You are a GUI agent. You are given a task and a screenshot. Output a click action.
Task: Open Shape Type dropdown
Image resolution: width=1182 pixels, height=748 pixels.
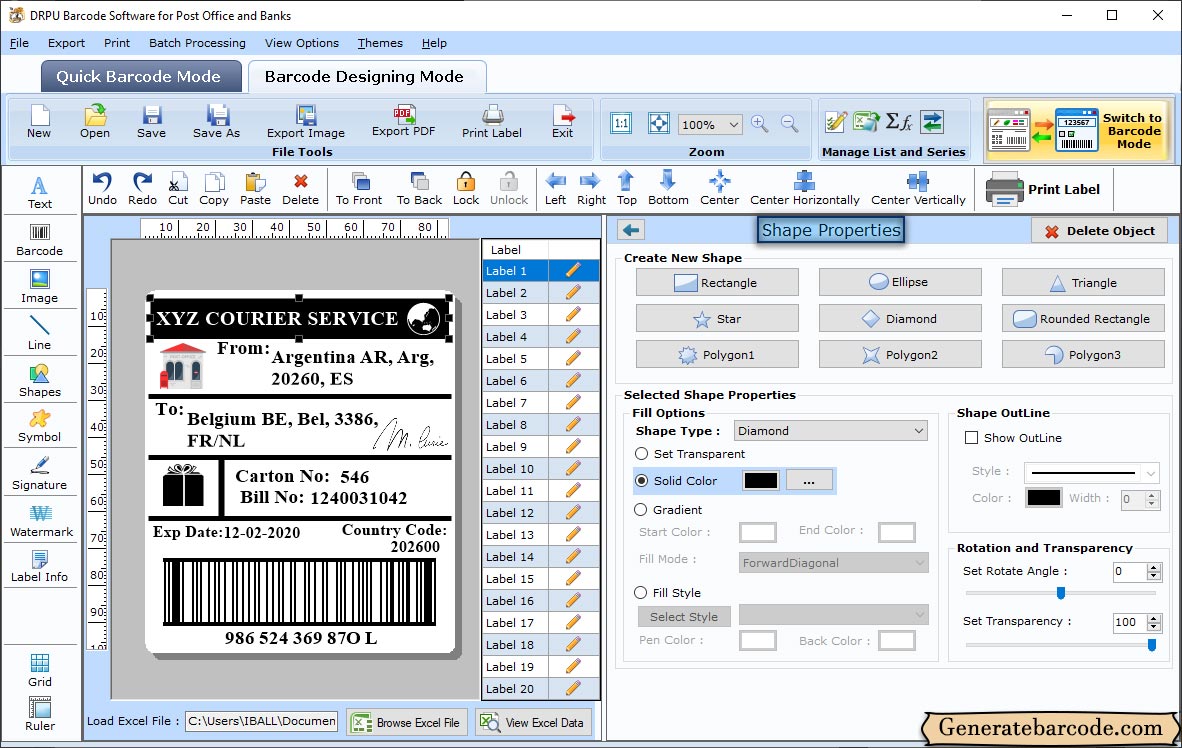click(831, 431)
